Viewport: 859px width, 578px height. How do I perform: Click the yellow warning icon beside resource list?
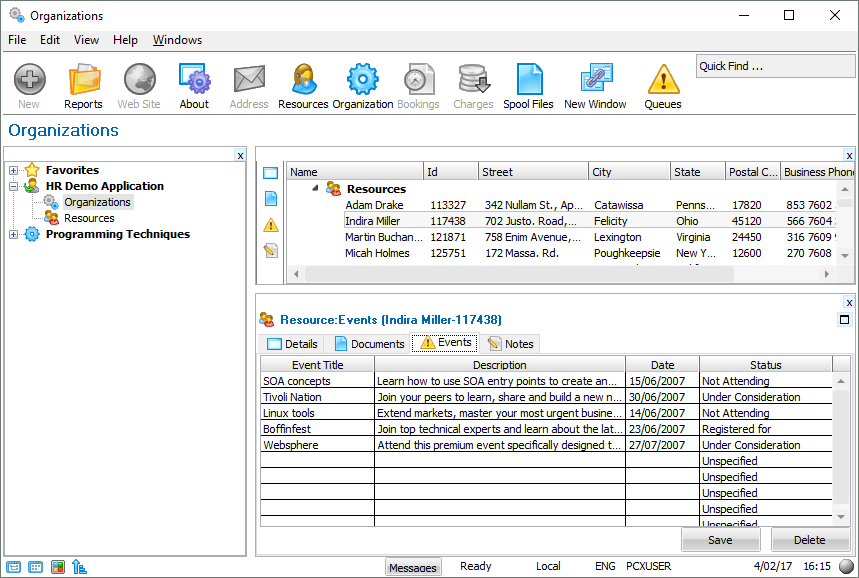pyautogui.click(x=271, y=225)
